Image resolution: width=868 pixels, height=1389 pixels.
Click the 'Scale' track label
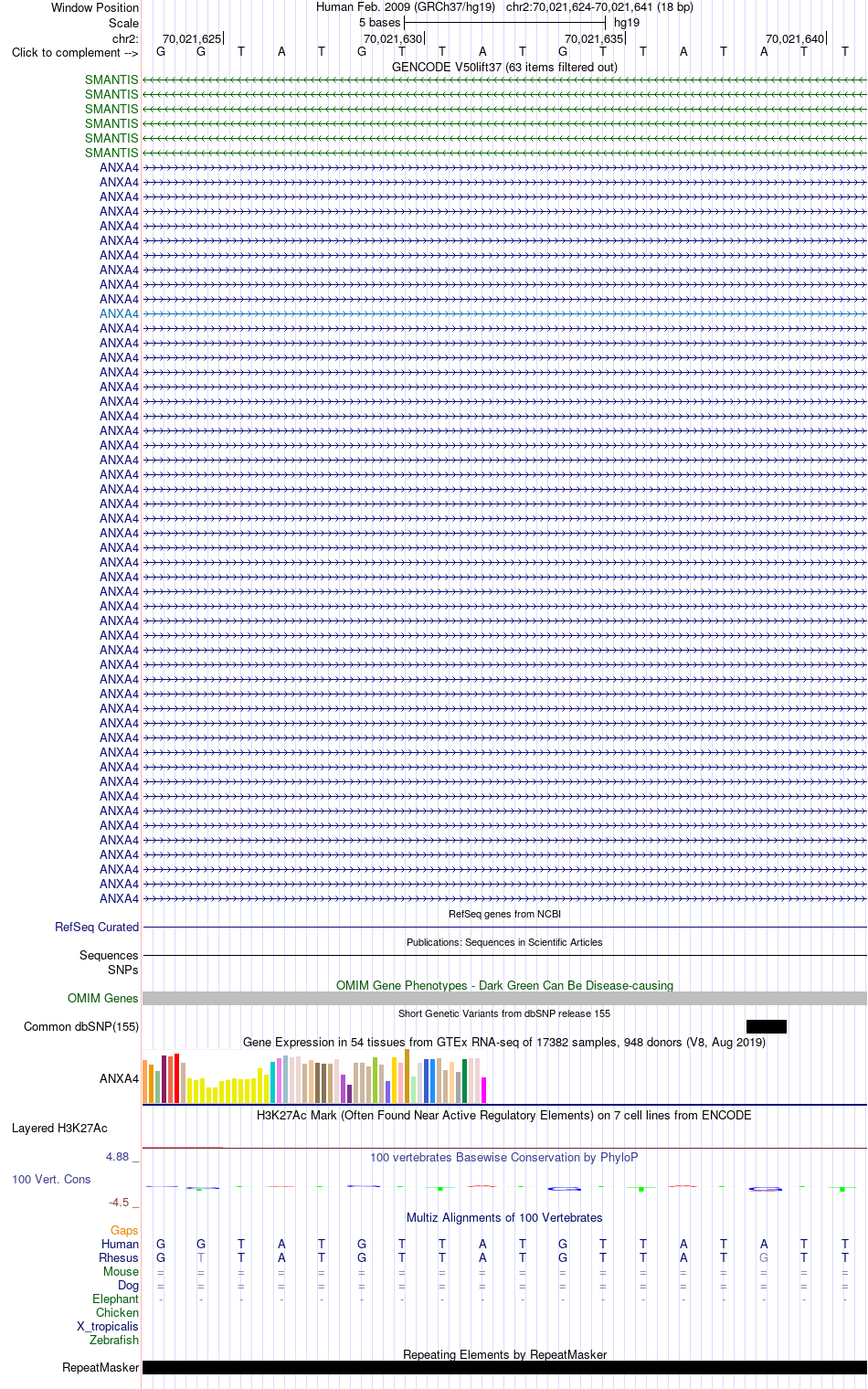124,23
